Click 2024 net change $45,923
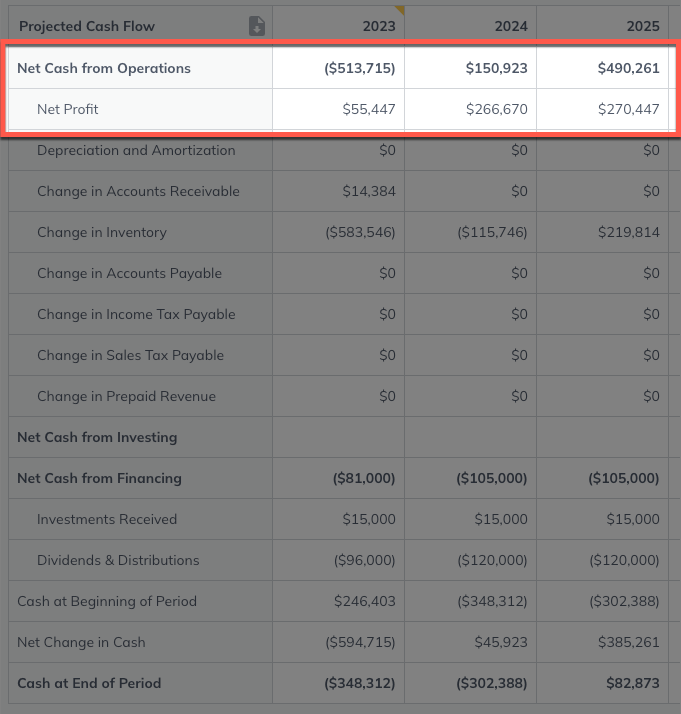The height and width of the screenshot is (714, 681). [501, 642]
